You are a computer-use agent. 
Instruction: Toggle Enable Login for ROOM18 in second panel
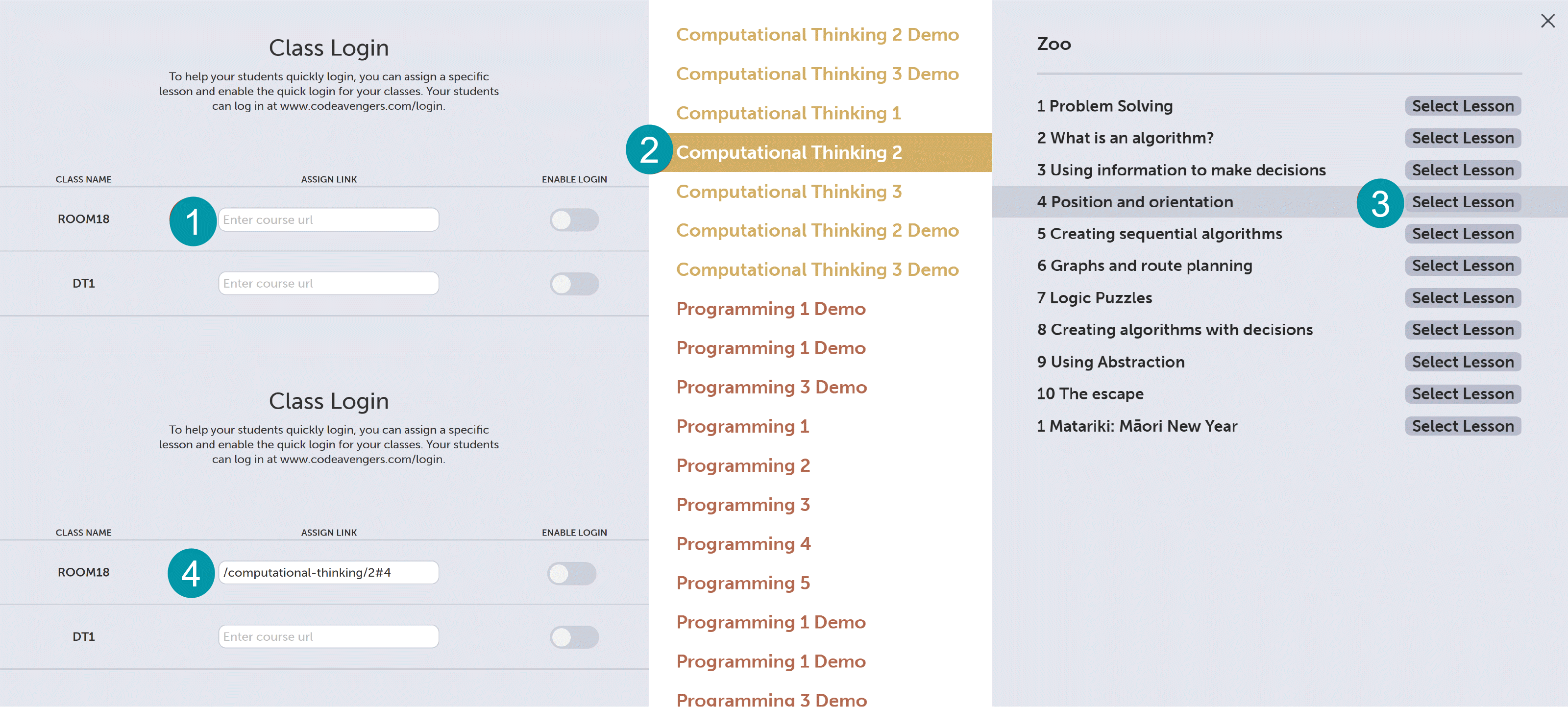(x=573, y=573)
